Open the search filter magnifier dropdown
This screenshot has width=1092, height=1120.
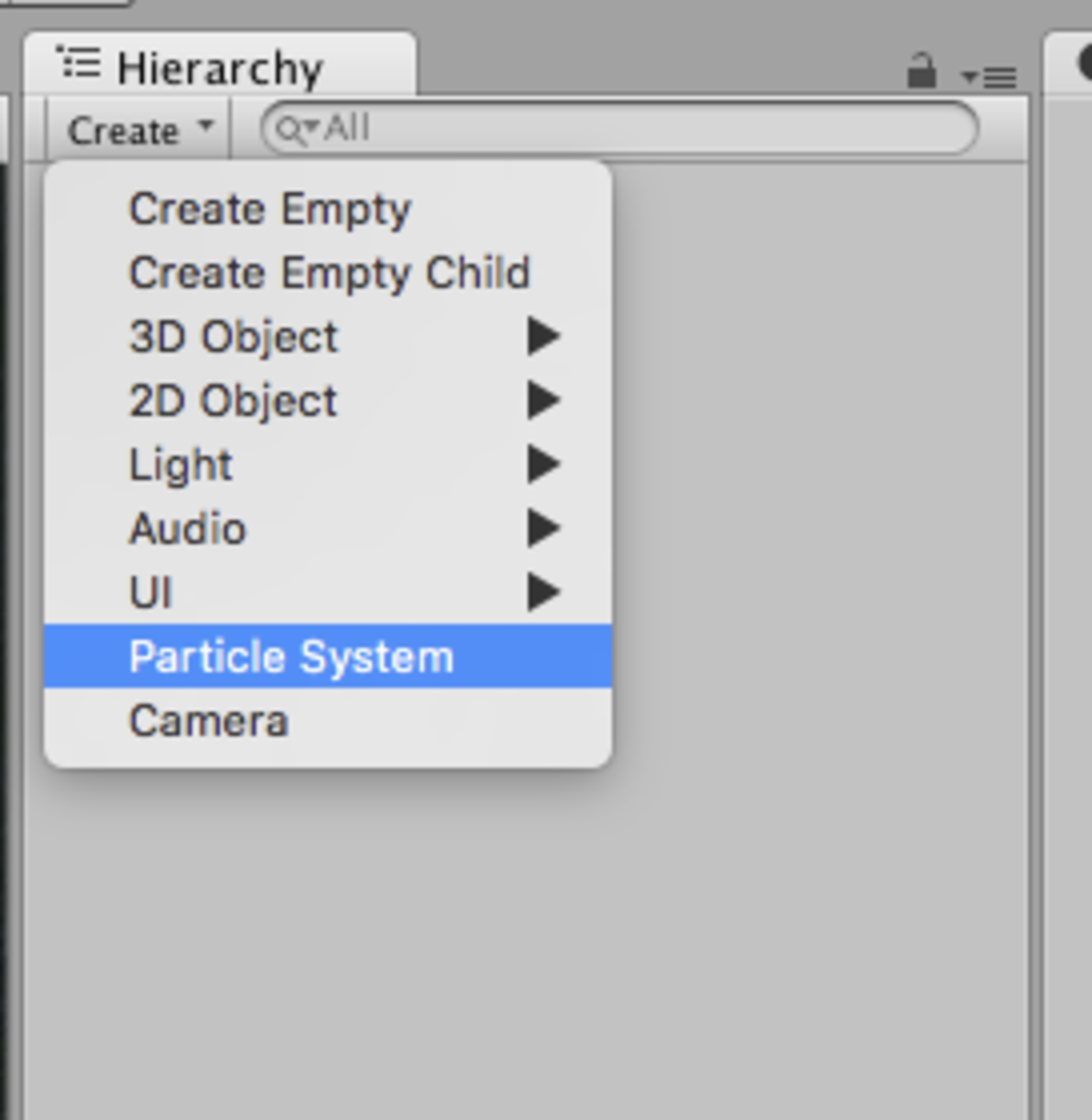pyautogui.click(x=297, y=129)
